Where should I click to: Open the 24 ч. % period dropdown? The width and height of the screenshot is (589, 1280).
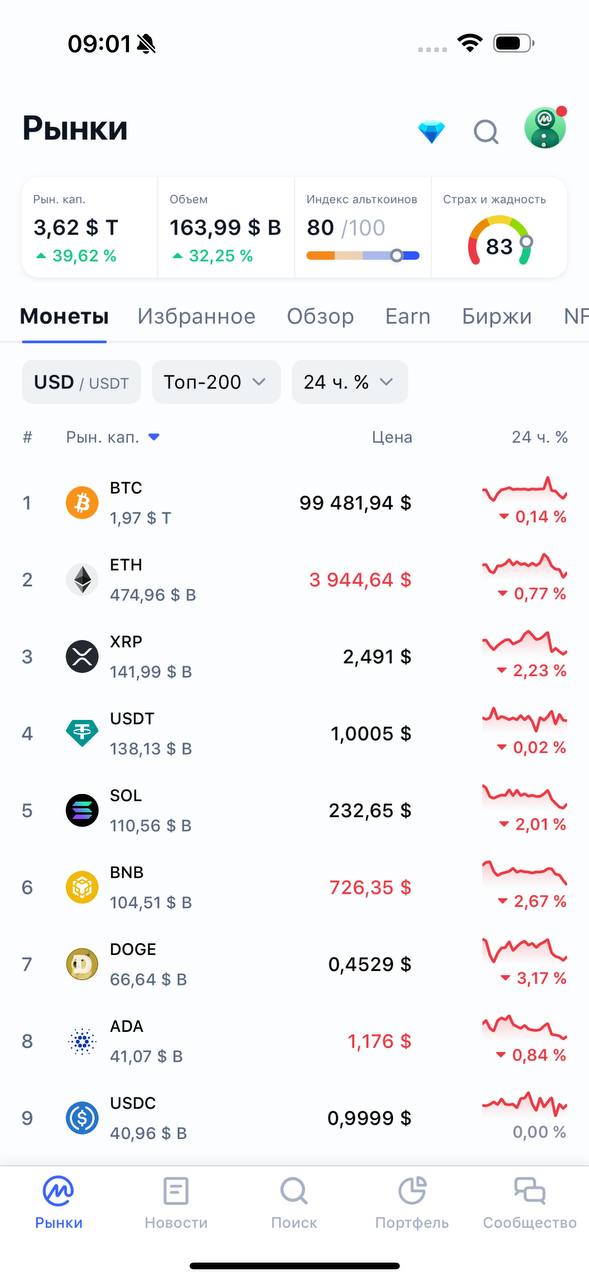click(x=350, y=382)
